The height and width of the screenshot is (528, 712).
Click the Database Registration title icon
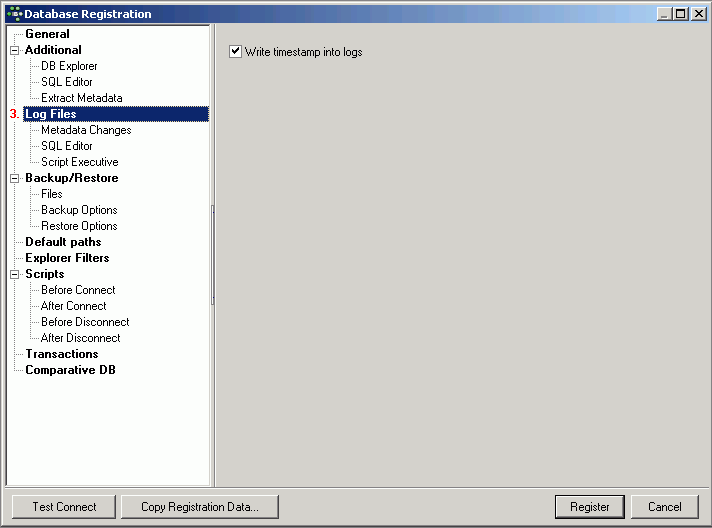tap(15, 14)
